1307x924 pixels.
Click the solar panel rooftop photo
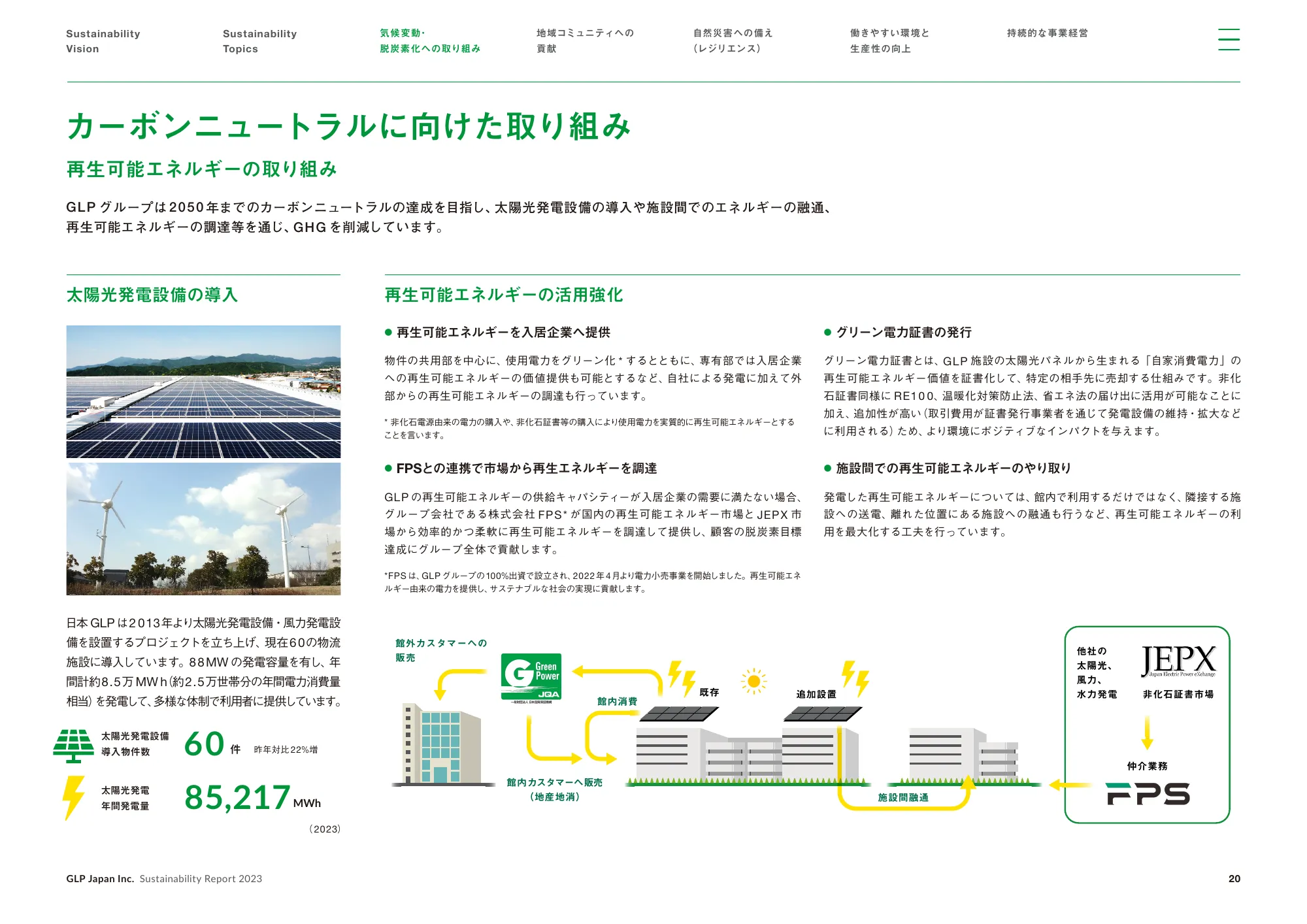[x=203, y=391]
